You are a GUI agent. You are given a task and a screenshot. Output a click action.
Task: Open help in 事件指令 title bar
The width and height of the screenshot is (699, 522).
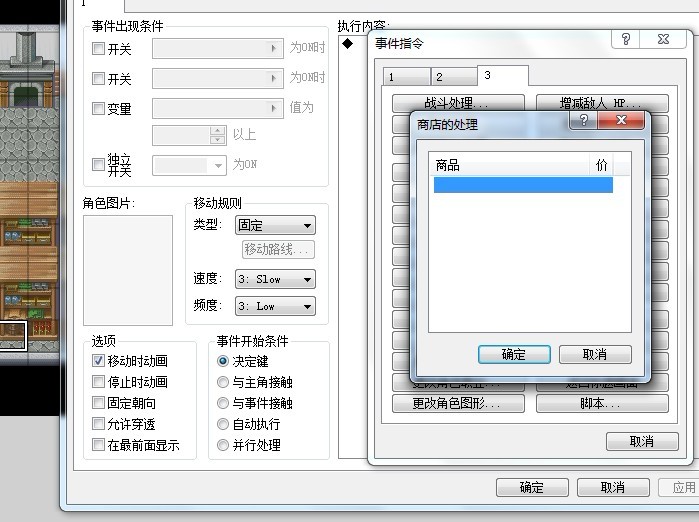(x=626, y=39)
